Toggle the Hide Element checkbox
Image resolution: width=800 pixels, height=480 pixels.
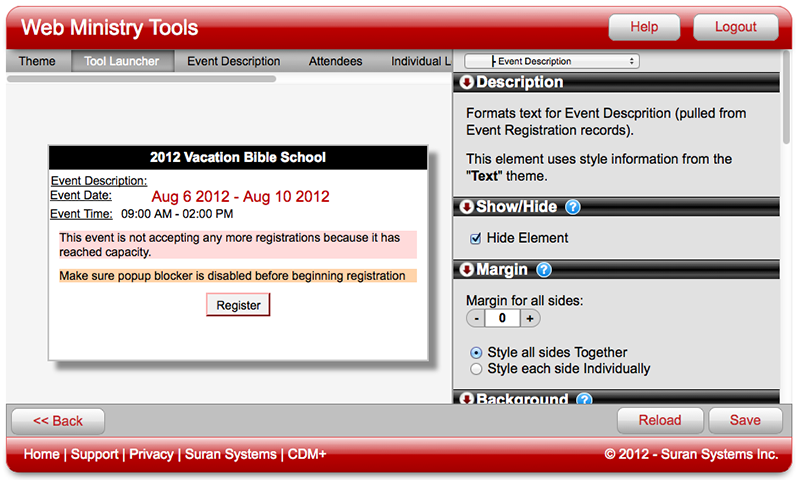coord(475,238)
